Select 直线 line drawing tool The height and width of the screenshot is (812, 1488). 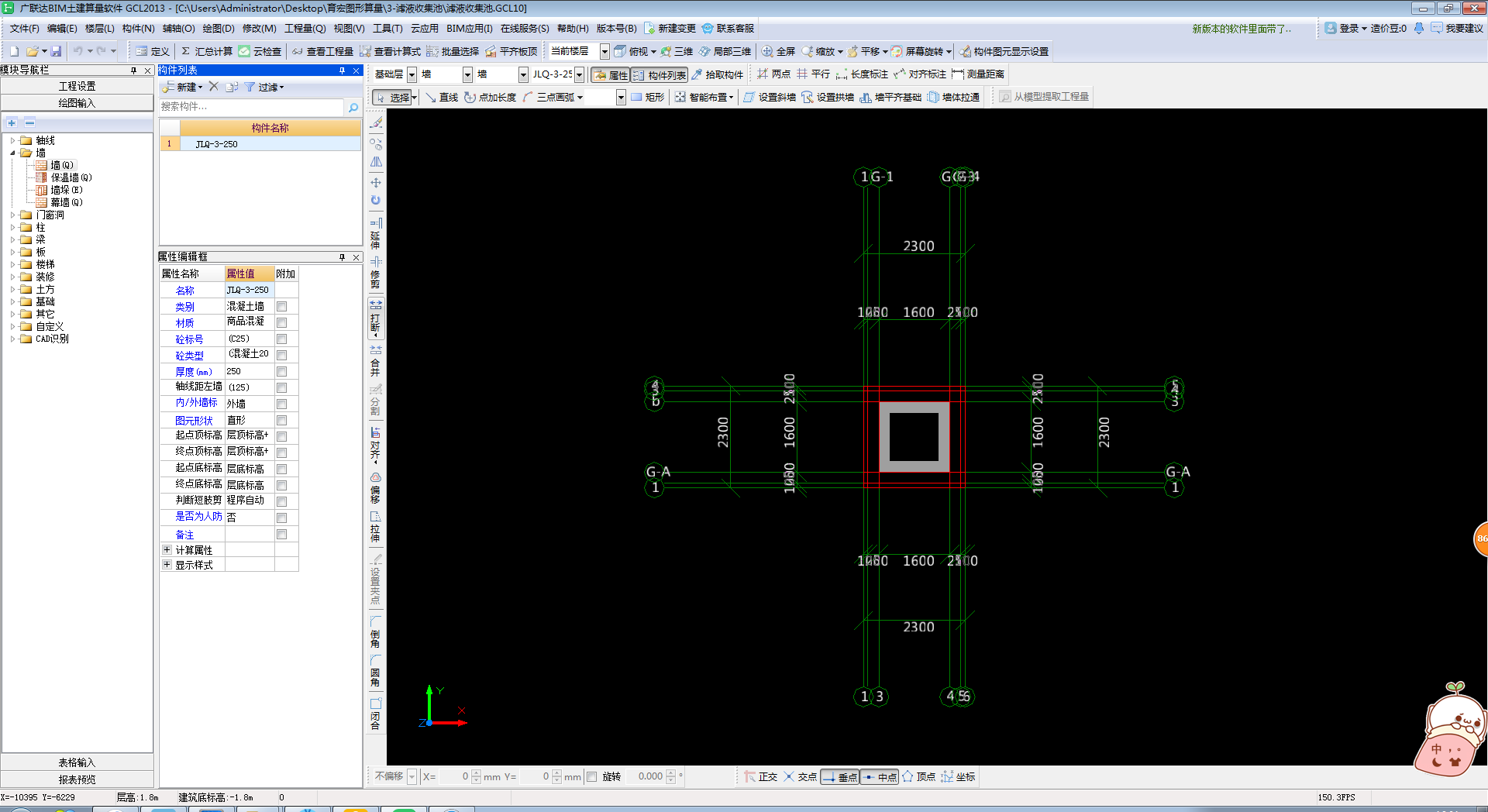442,97
